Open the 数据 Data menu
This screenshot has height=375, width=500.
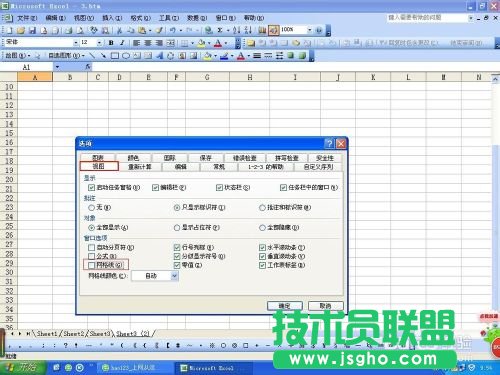197,18
